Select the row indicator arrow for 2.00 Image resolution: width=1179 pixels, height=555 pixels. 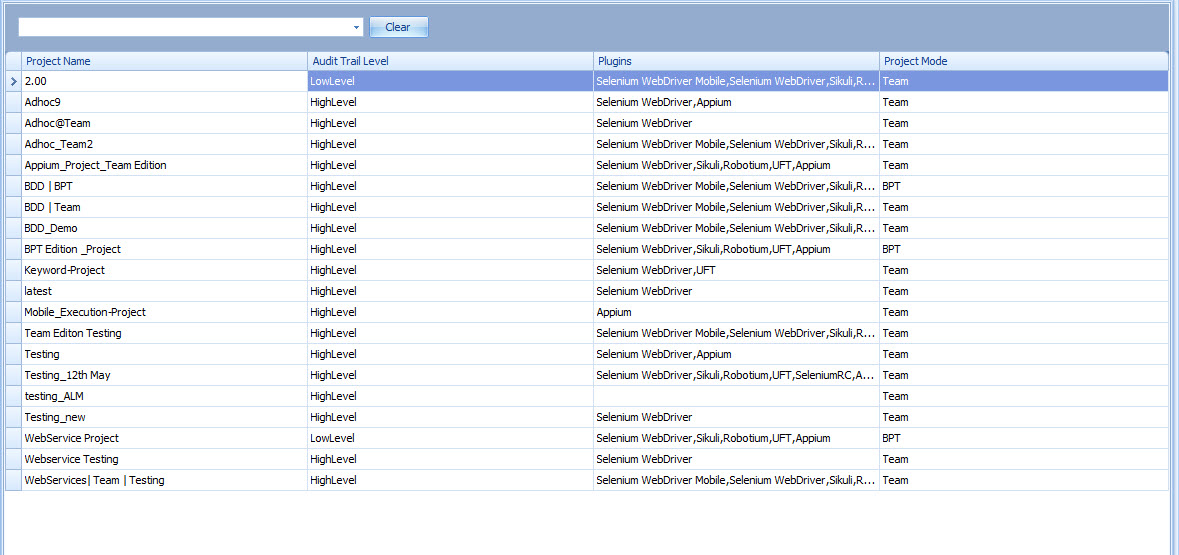point(14,81)
